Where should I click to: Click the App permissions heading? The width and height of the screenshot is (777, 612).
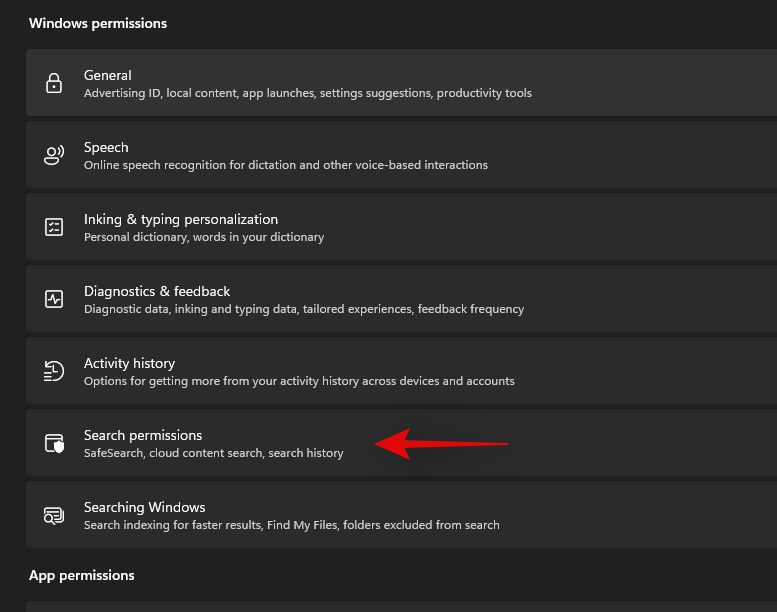click(x=81, y=575)
